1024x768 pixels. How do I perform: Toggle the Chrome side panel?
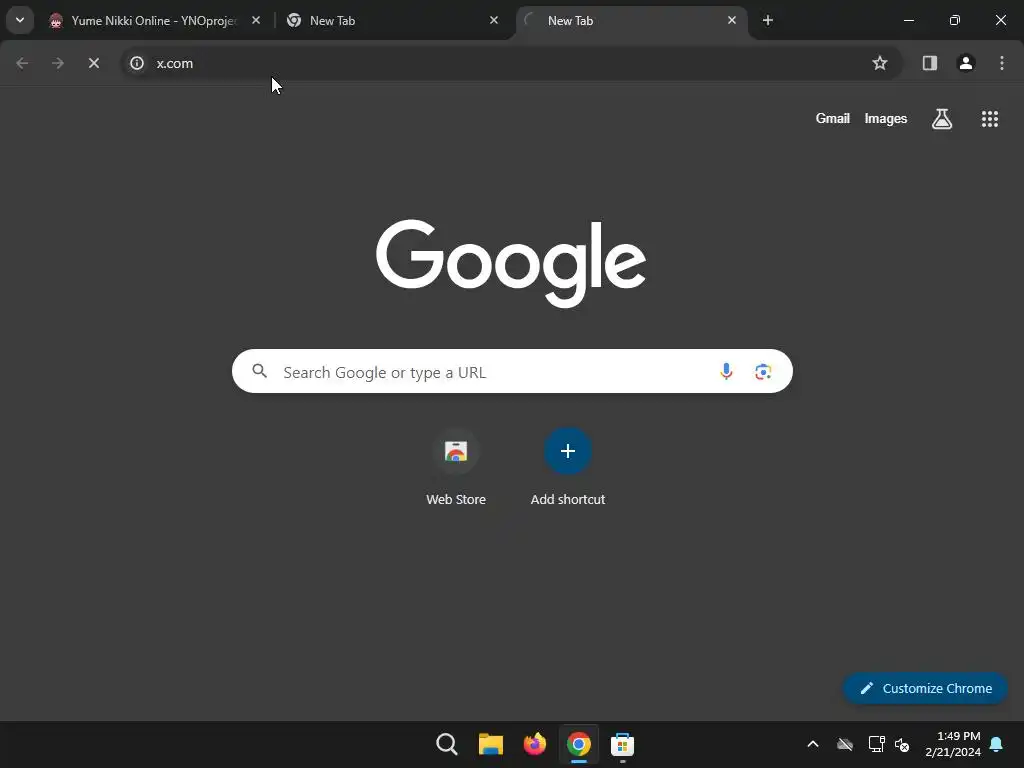tap(930, 63)
